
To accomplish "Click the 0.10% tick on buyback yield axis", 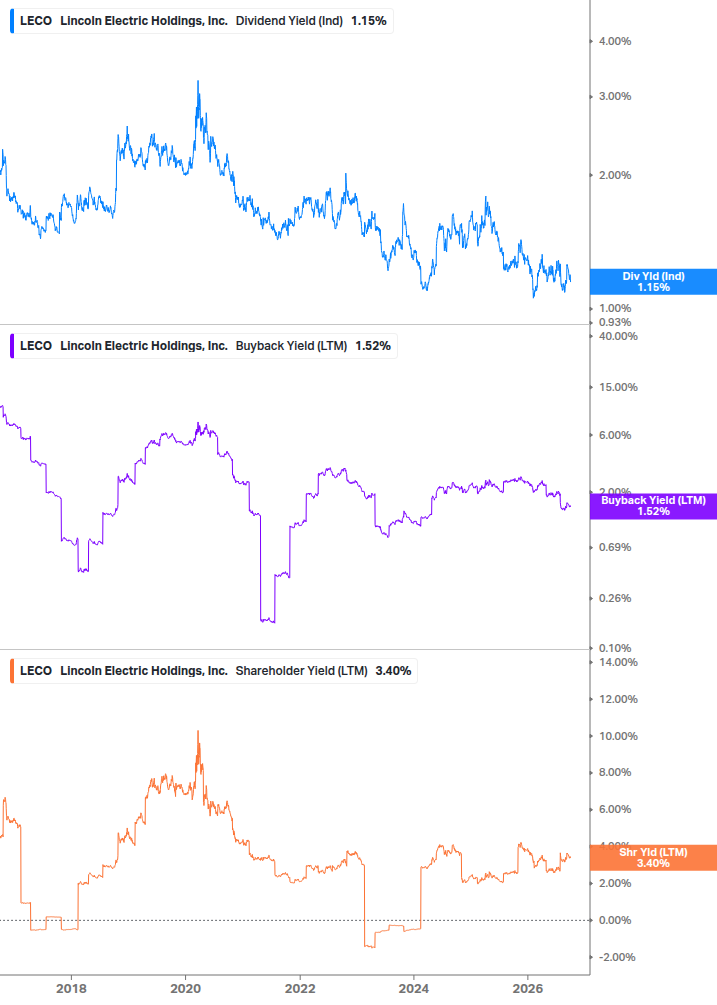I will (x=614, y=648).
